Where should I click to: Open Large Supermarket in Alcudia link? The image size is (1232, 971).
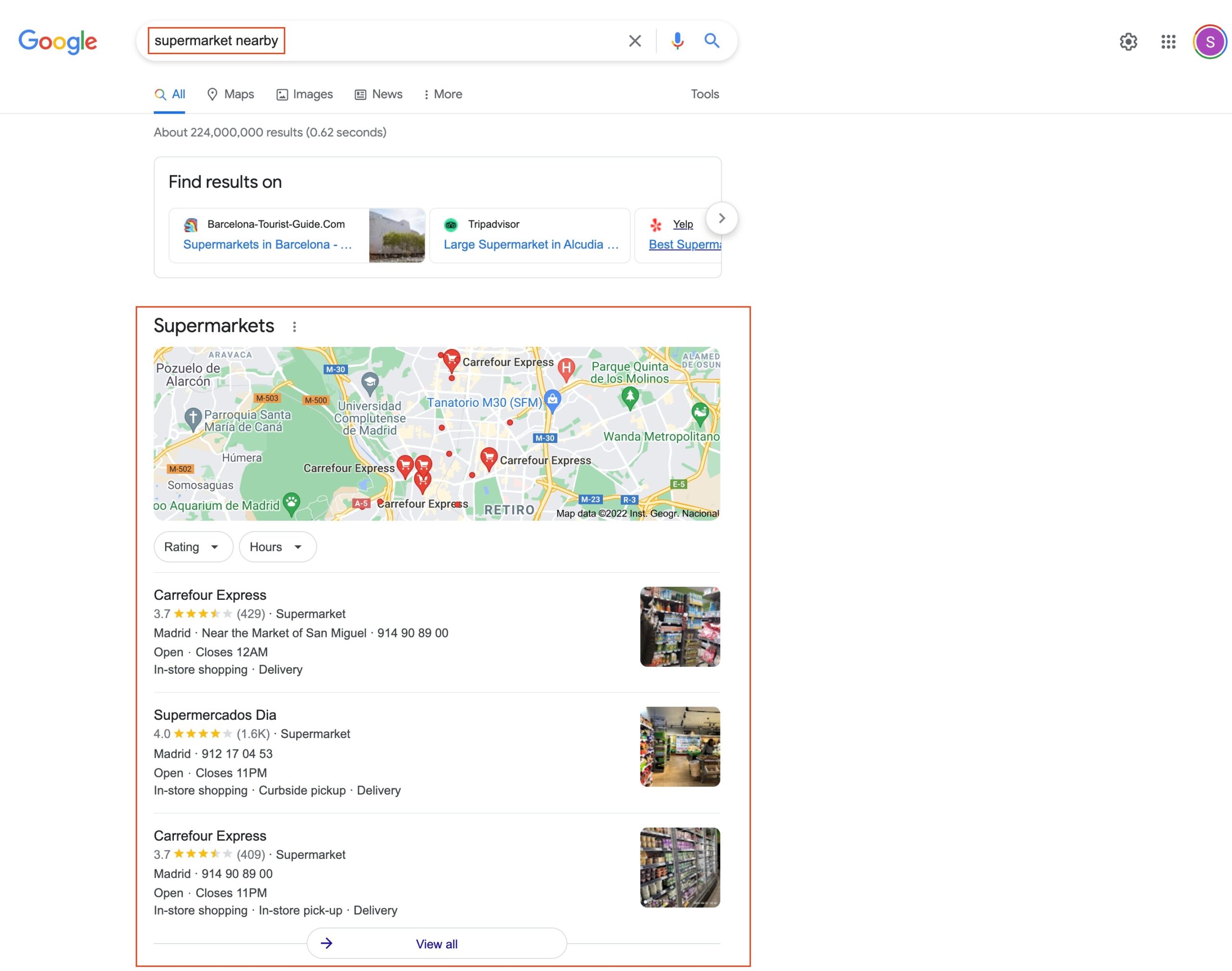[x=531, y=245]
